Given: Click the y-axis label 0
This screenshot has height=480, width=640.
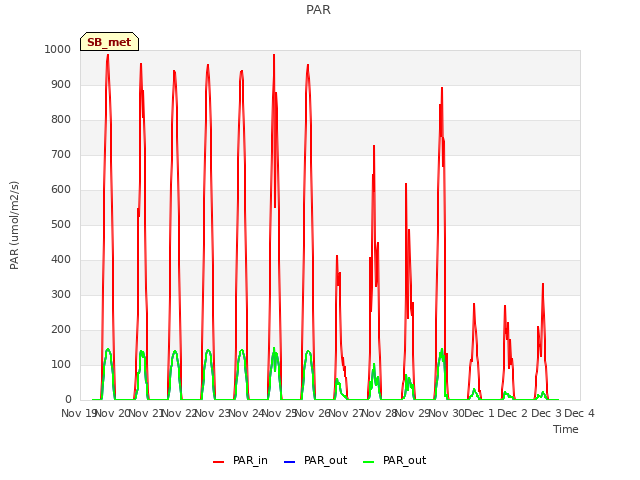Looking at the screenshot, I should (68, 400).
